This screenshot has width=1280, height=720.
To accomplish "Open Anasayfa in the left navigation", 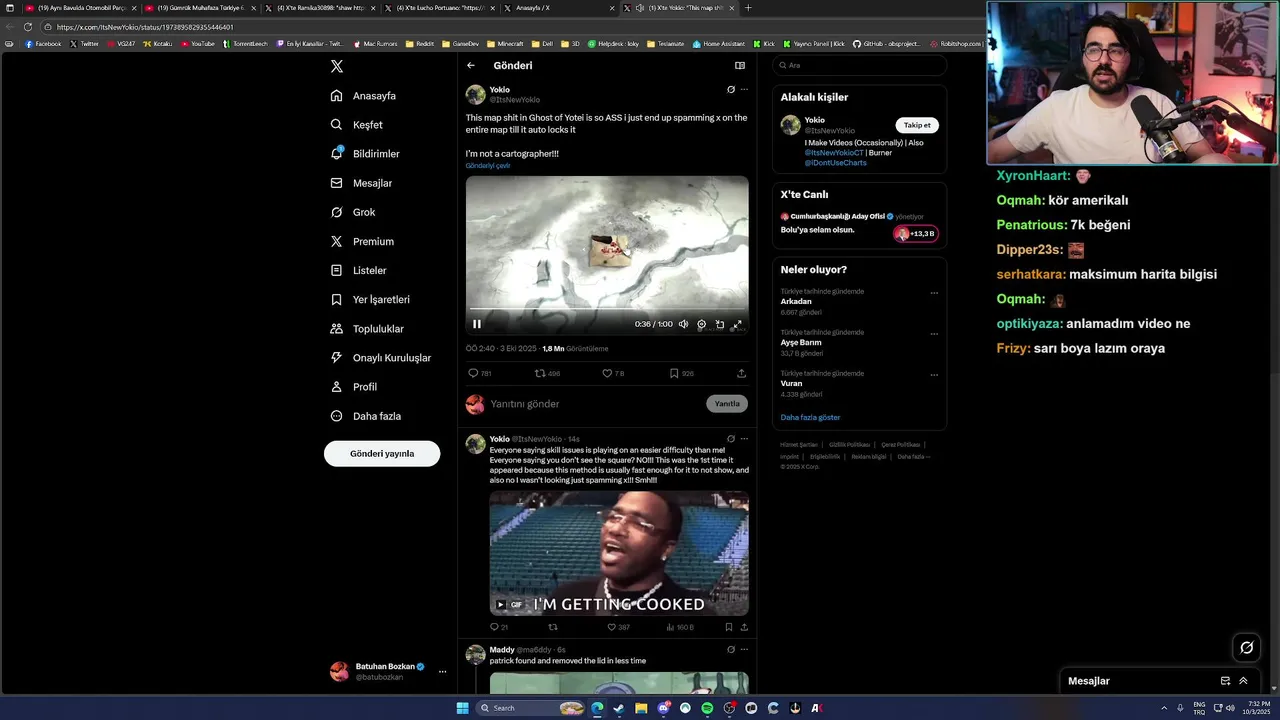I will tap(364, 96).
